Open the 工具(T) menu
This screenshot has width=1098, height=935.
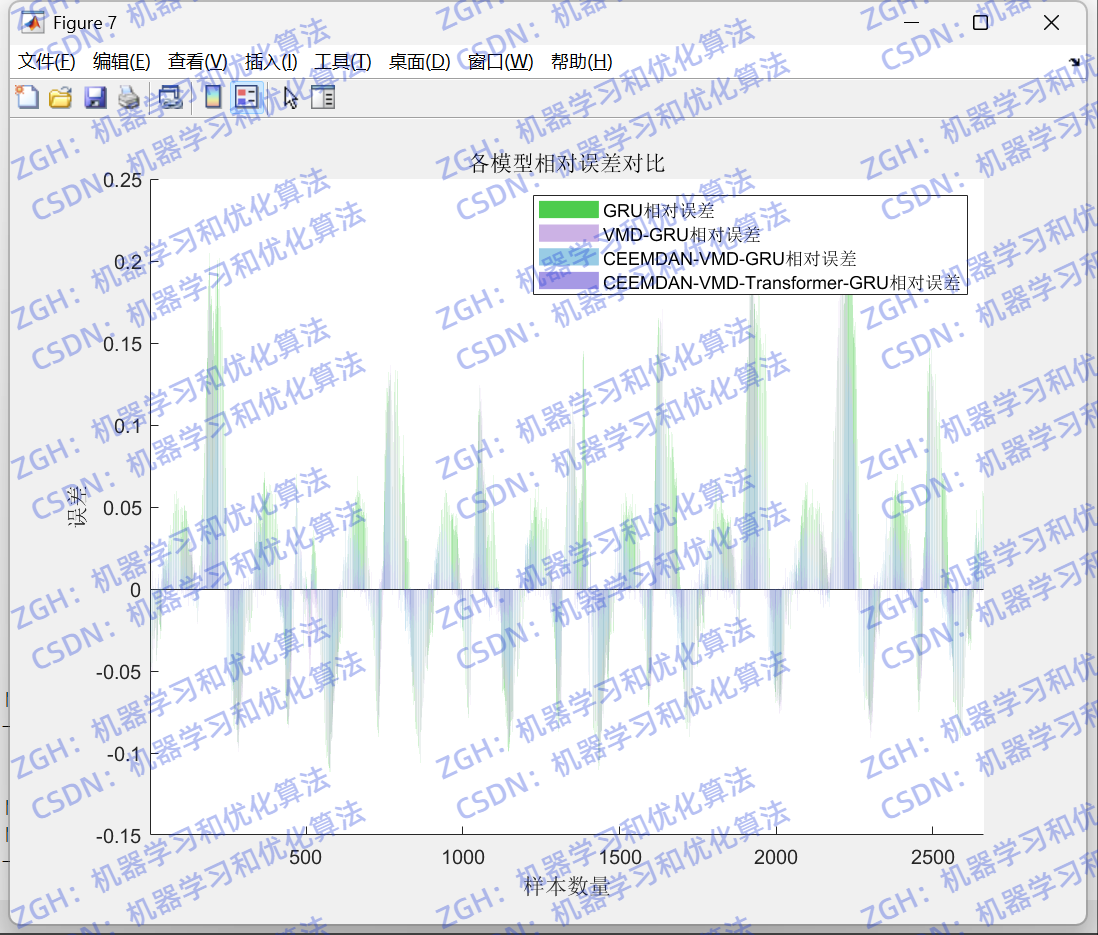(342, 62)
